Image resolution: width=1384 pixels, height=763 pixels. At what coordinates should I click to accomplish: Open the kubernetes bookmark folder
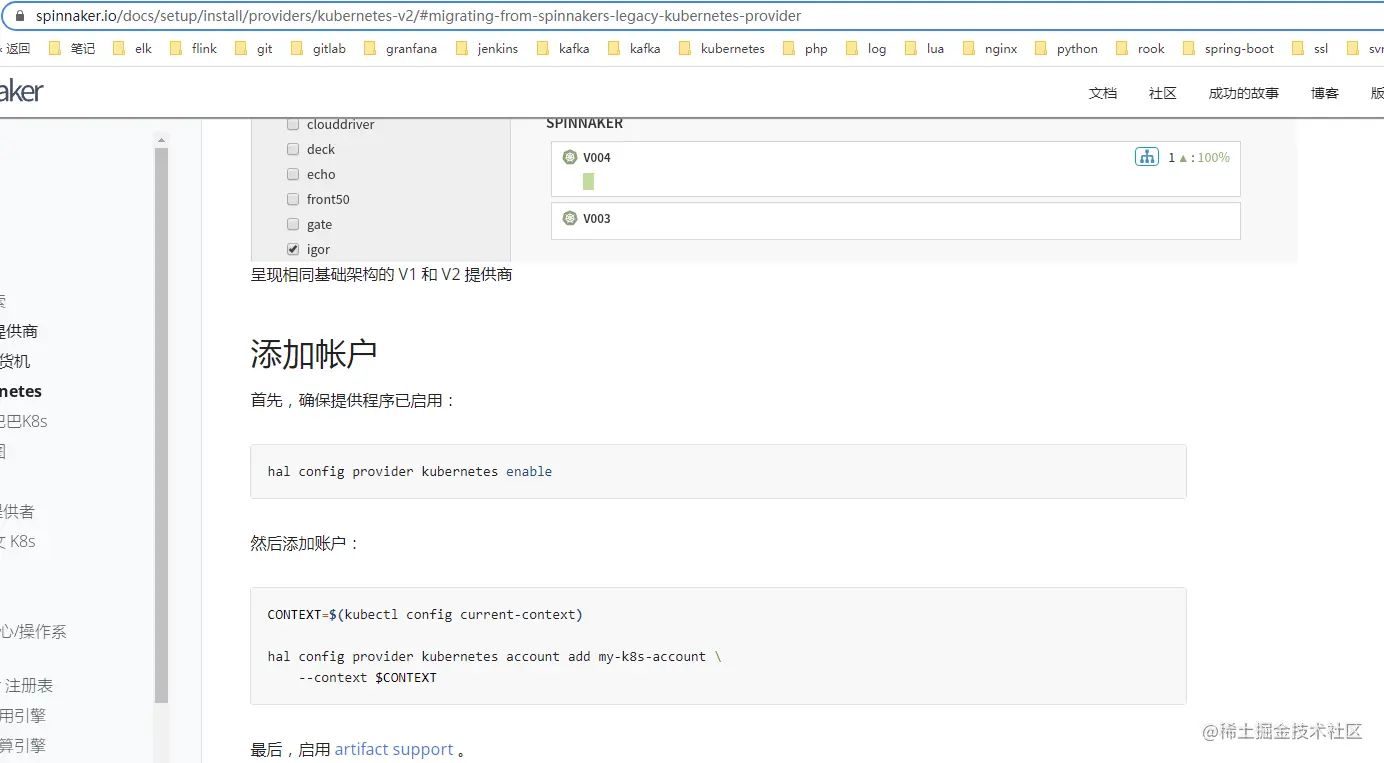coord(722,48)
